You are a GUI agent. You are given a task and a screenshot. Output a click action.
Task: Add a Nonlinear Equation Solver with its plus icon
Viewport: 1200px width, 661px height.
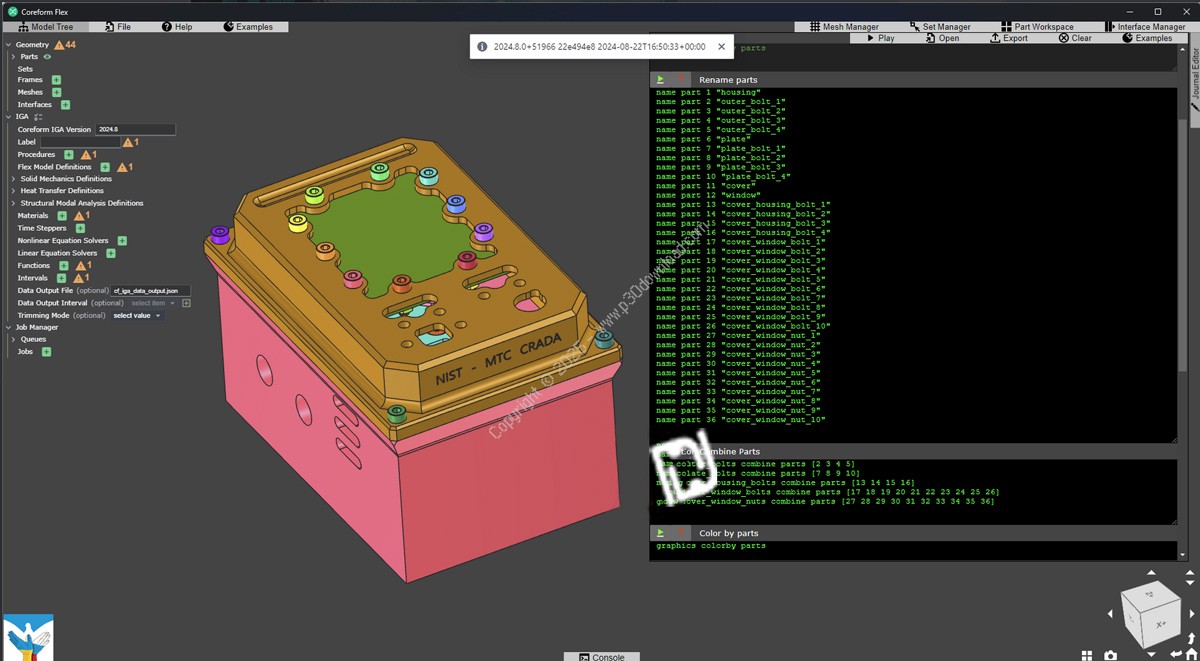(x=122, y=241)
